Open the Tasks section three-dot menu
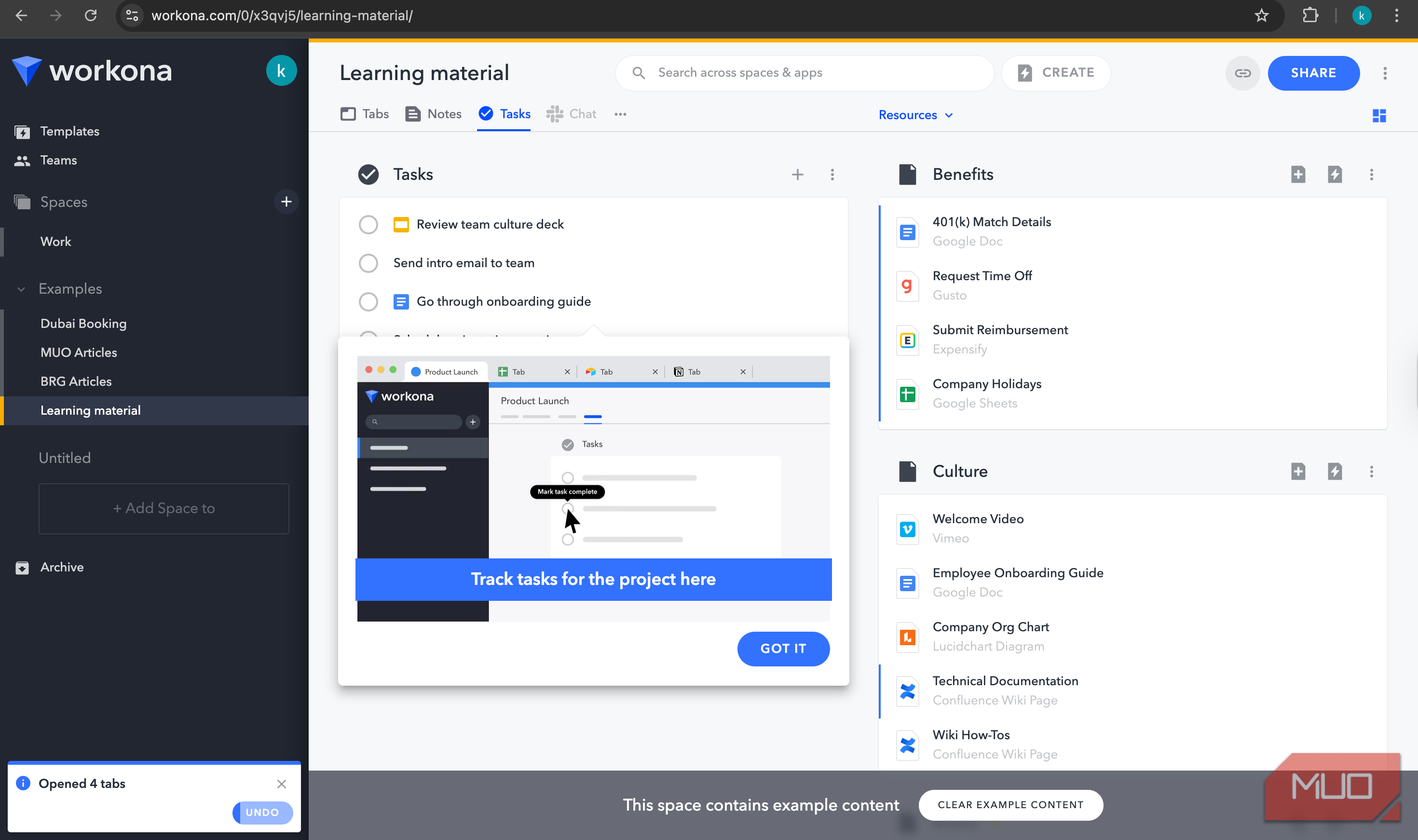The height and width of the screenshot is (840, 1418). point(832,175)
